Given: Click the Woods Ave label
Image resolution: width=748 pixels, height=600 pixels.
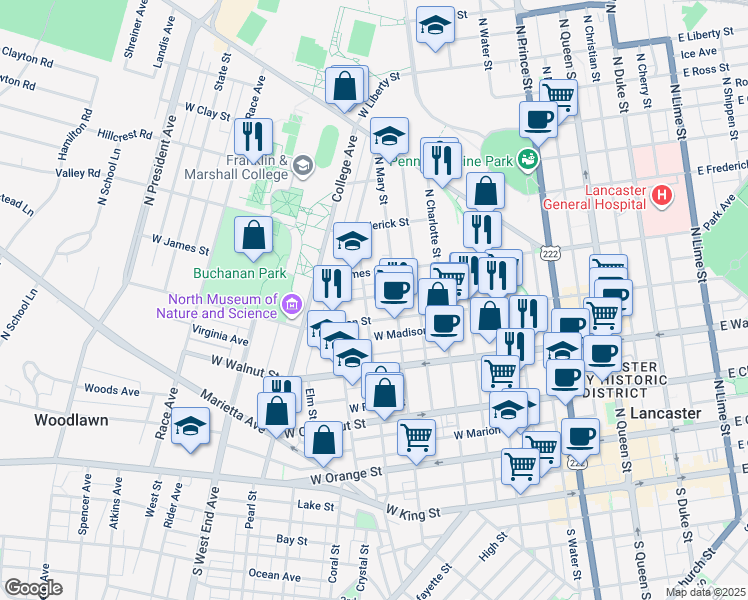Looking at the screenshot, I should coord(112,390).
